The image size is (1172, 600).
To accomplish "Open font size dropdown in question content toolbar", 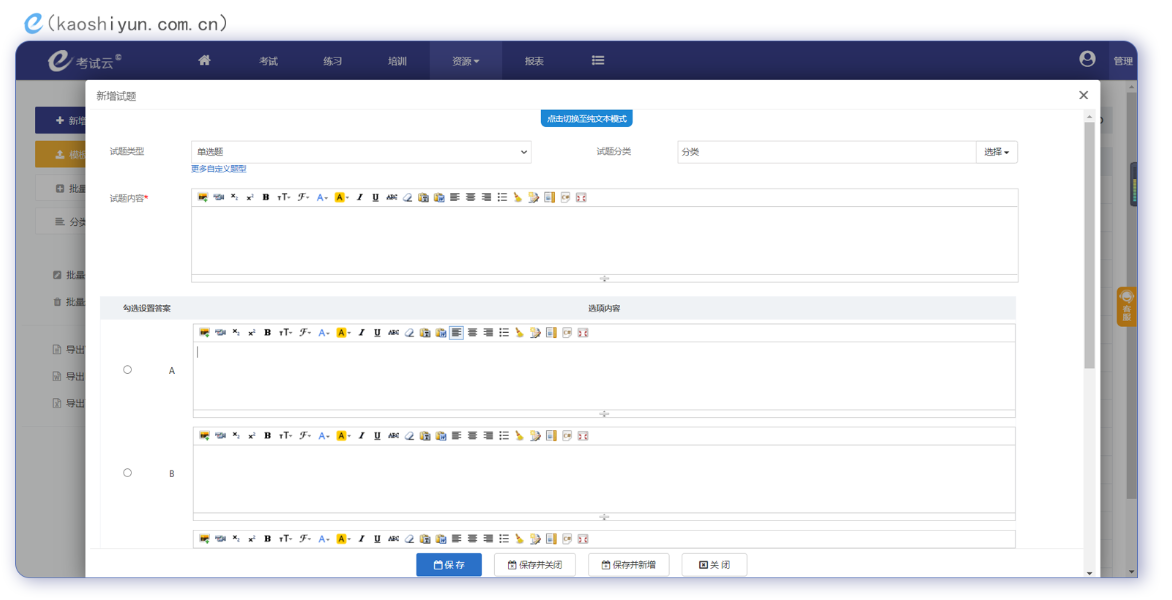I will [x=284, y=198].
